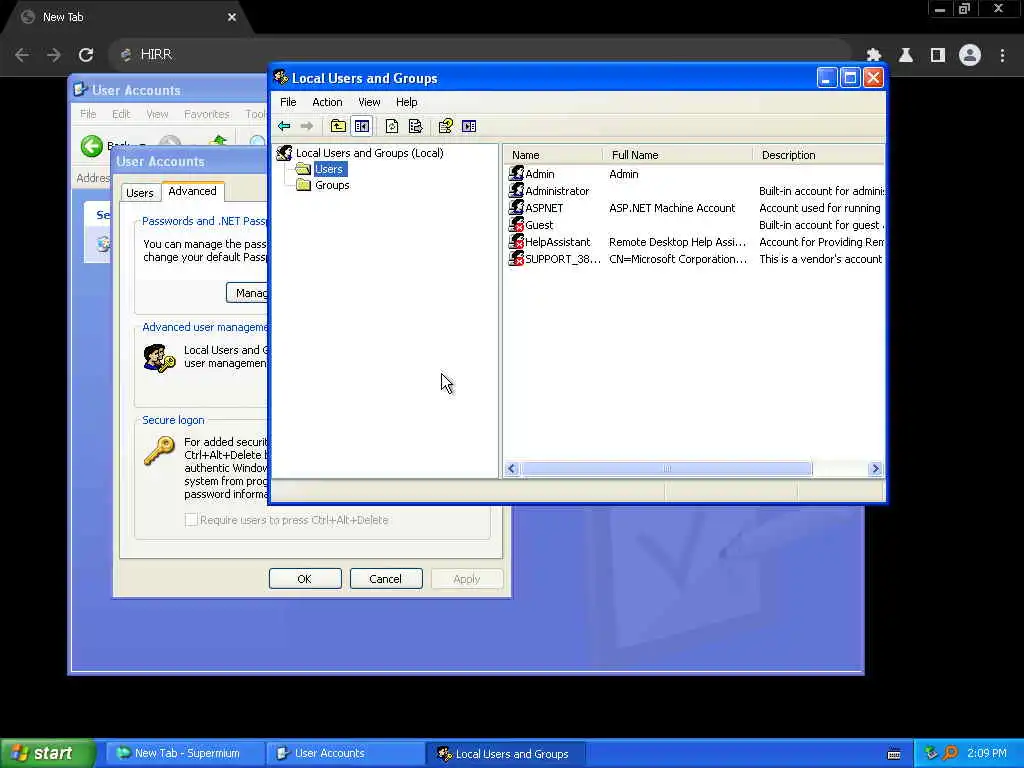Image resolution: width=1024 pixels, height=768 pixels.
Task: Open the File menu in Local Users and Groups
Action: (288, 102)
